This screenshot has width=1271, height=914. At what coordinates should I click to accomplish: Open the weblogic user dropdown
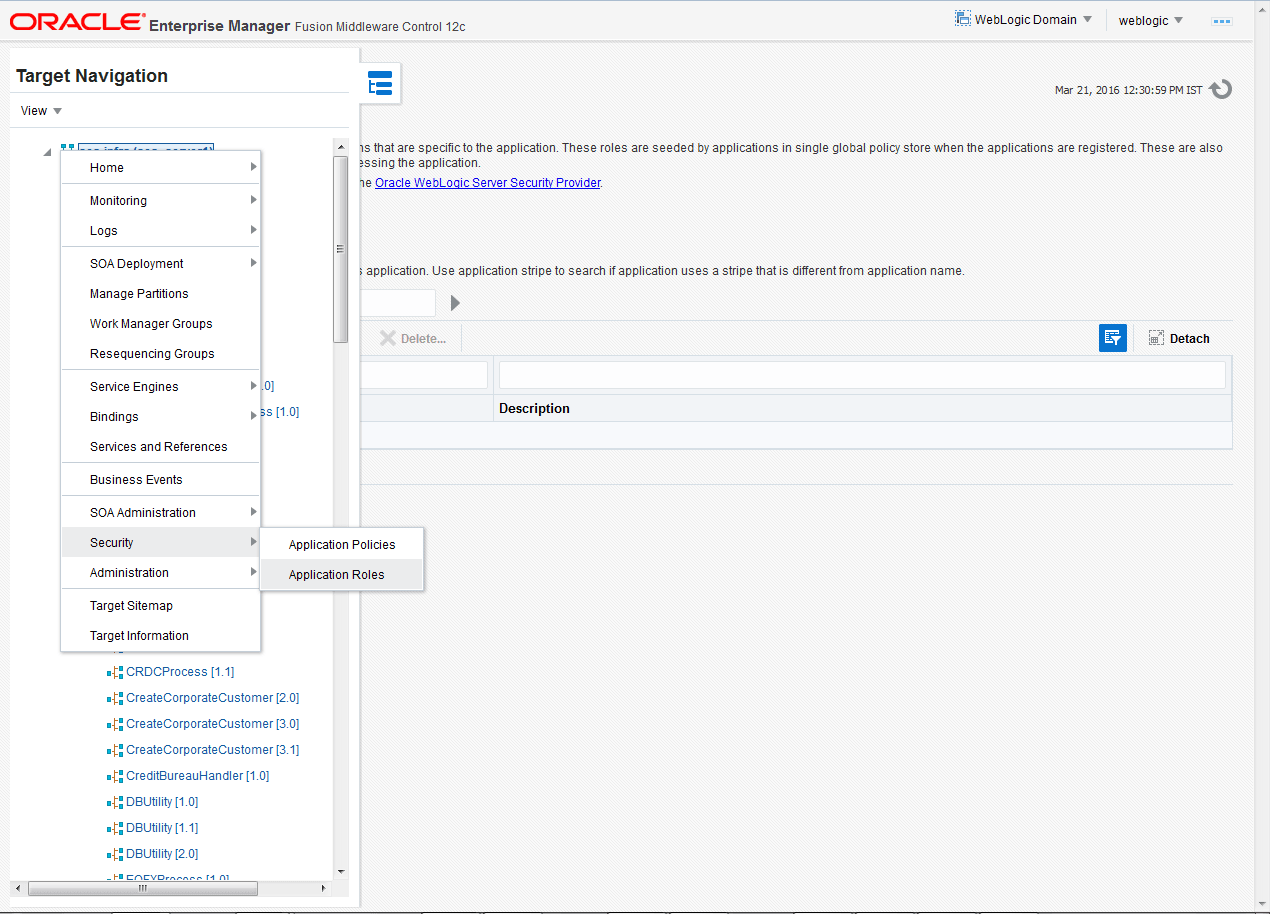[x=1150, y=21]
